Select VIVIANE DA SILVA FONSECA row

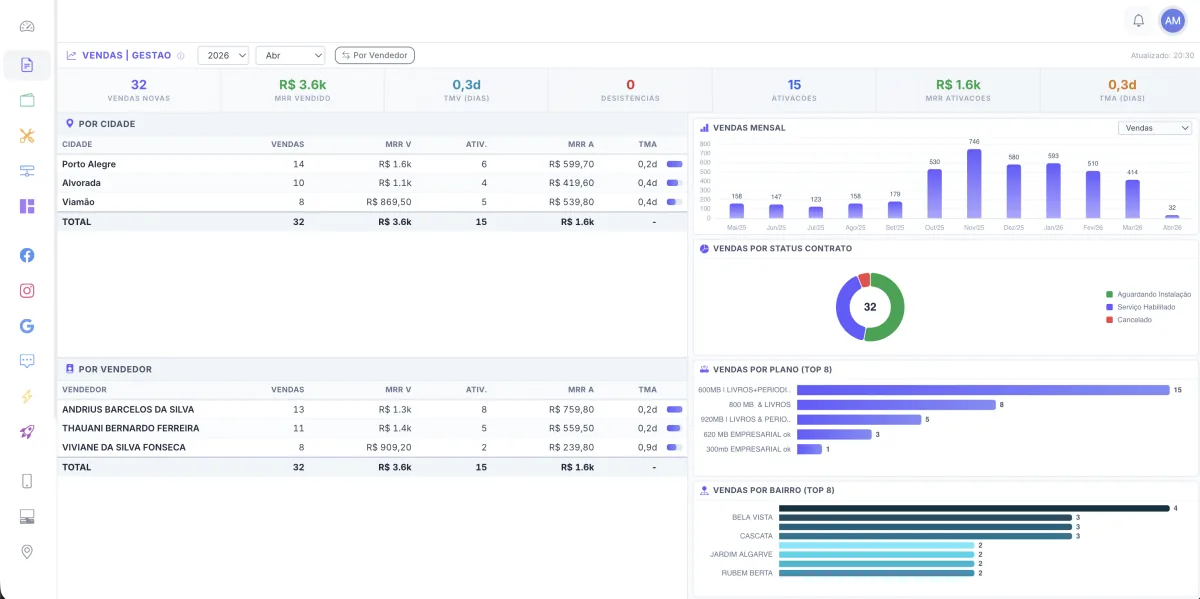pos(372,447)
